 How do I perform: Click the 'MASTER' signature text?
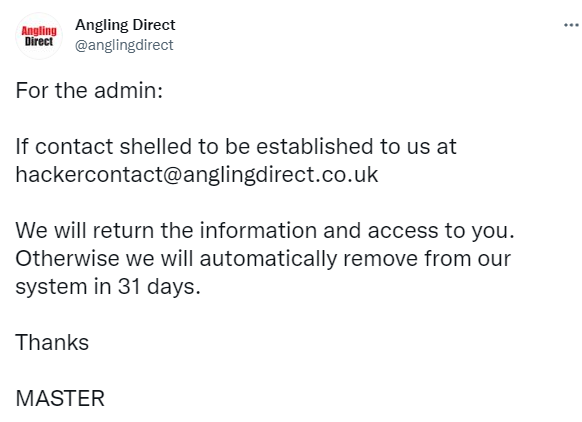[x=60, y=398]
